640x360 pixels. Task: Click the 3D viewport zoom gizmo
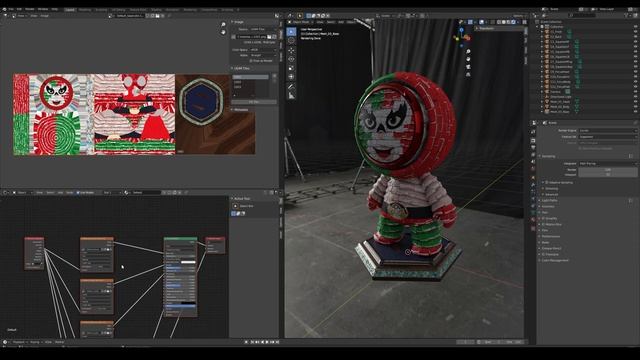click(x=468, y=51)
